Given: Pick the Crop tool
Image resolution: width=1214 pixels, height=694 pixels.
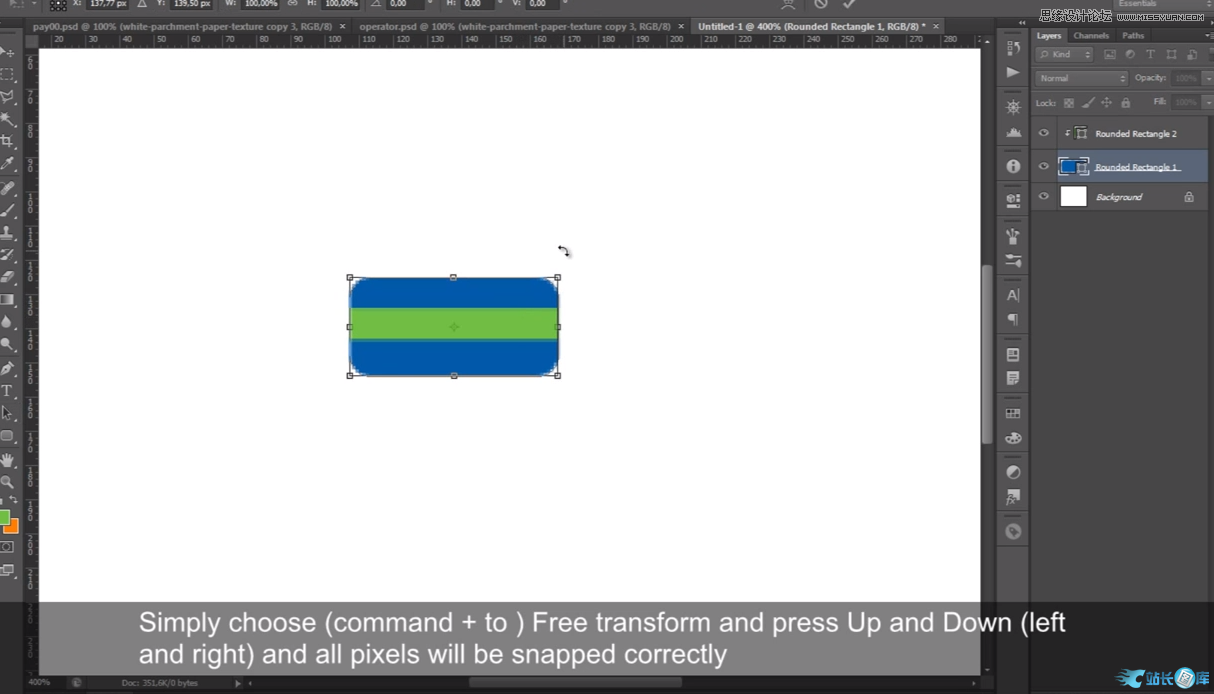Looking at the screenshot, I should (7, 142).
